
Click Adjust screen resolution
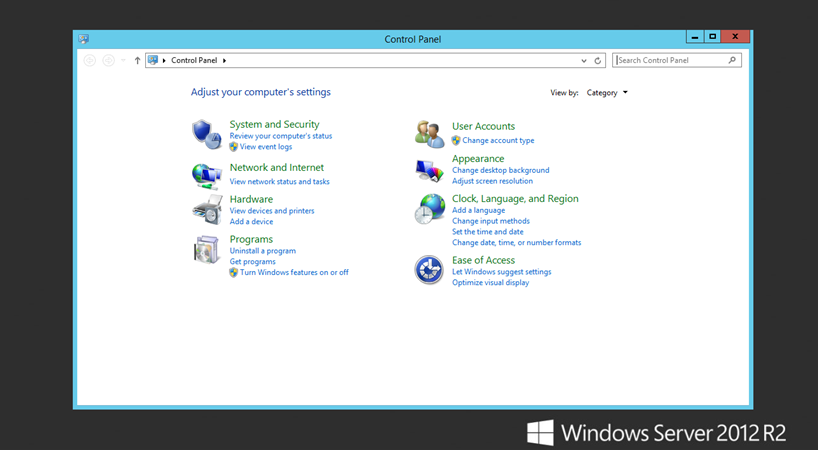point(492,181)
